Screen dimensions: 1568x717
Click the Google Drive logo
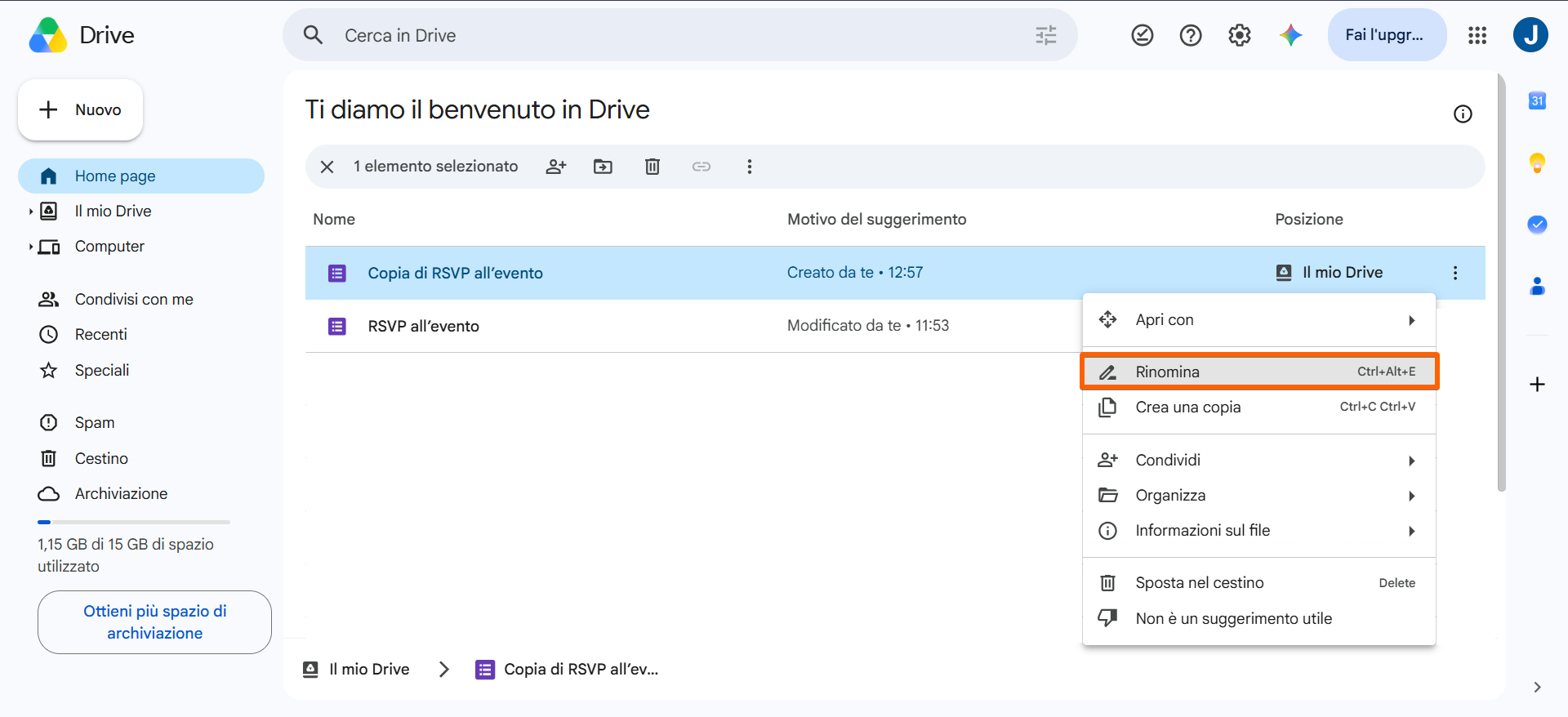click(x=48, y=35)
